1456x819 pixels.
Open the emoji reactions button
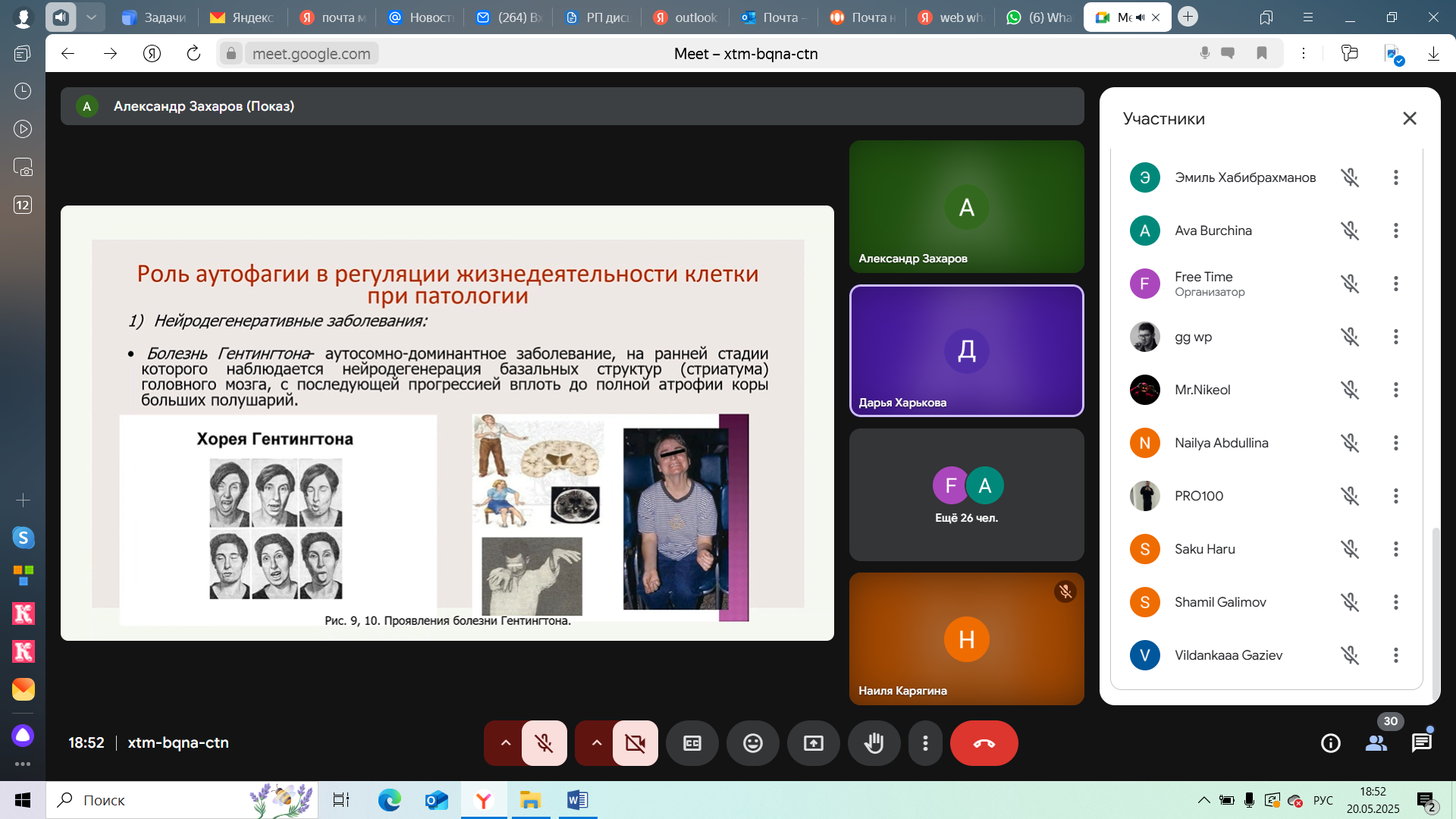click(x=752, y=743)
